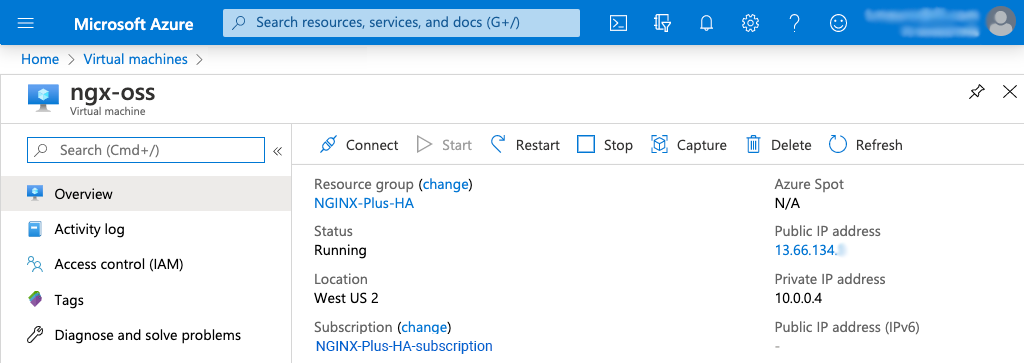Click the Tags purple tag icon
Image resolution: width=1024 pixels, height=363 pixels.
click(35, 300)
